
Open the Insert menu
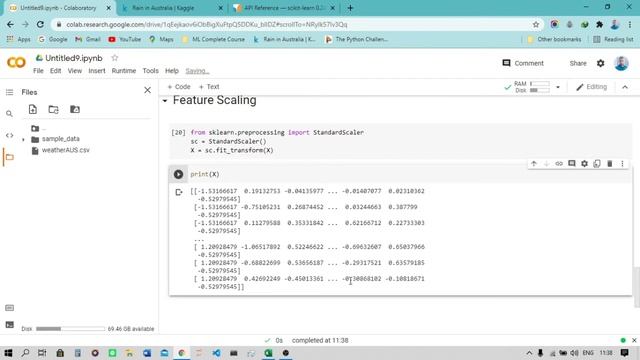[x=97, y=71]
